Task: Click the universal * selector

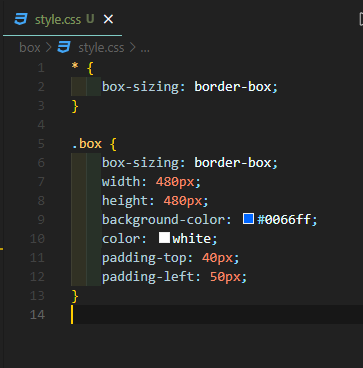Action: pos(75,67)
